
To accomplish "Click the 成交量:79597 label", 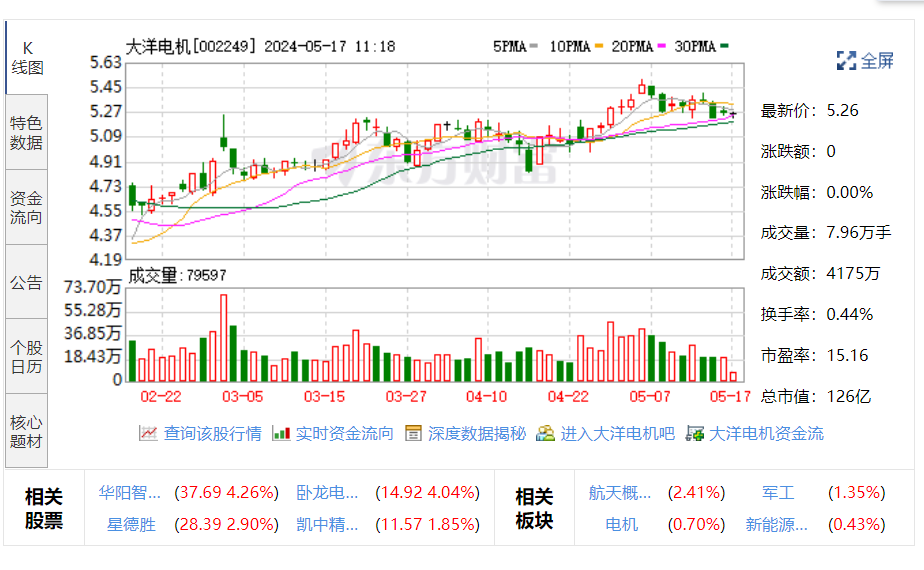I will click(x=177, y=275).
